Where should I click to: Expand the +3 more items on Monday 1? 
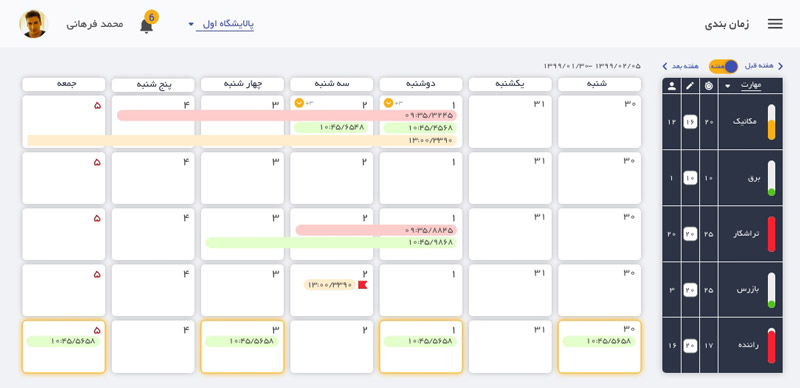[388, 103]
